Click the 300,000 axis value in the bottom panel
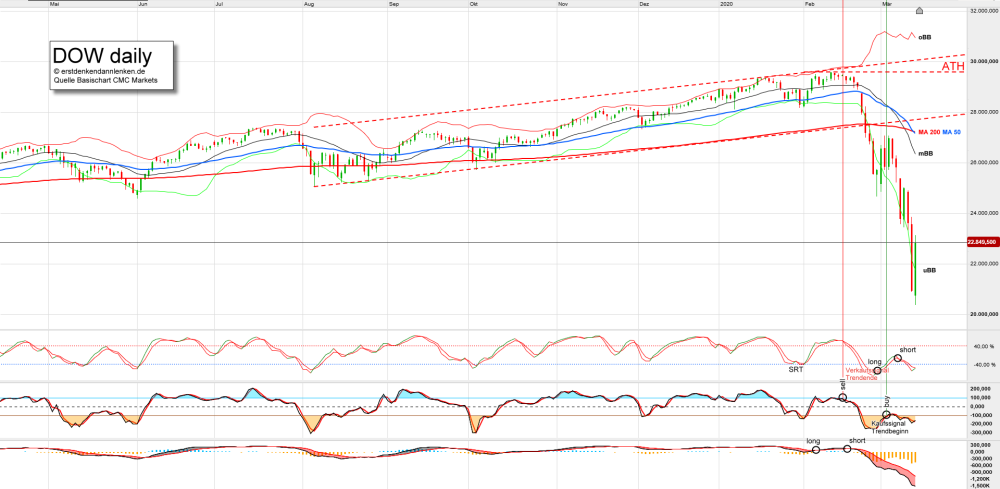The width and height of the screenshot is (1000, 489). click(979, 444)
